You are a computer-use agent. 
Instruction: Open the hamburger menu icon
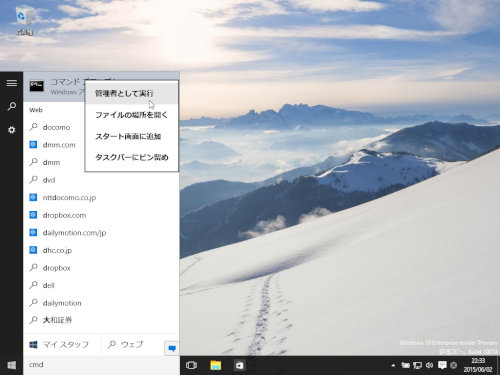(x=12, y=83)
